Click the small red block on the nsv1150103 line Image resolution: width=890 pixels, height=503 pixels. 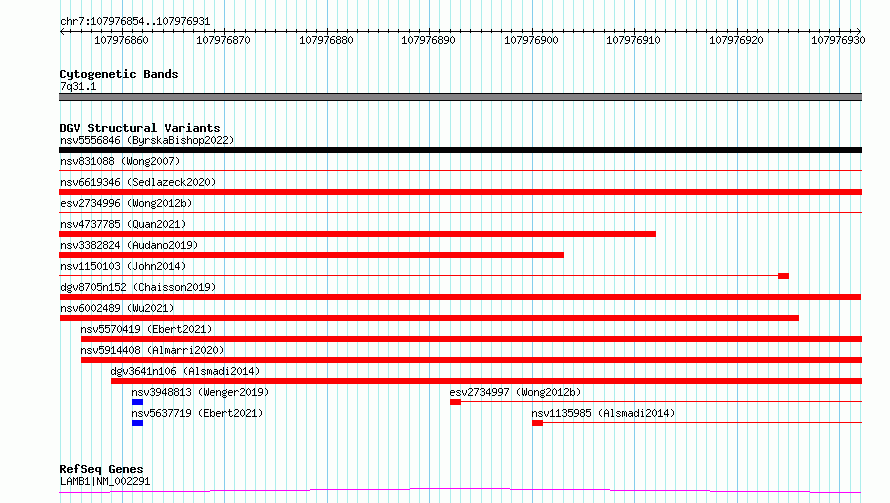pos(783,276)
